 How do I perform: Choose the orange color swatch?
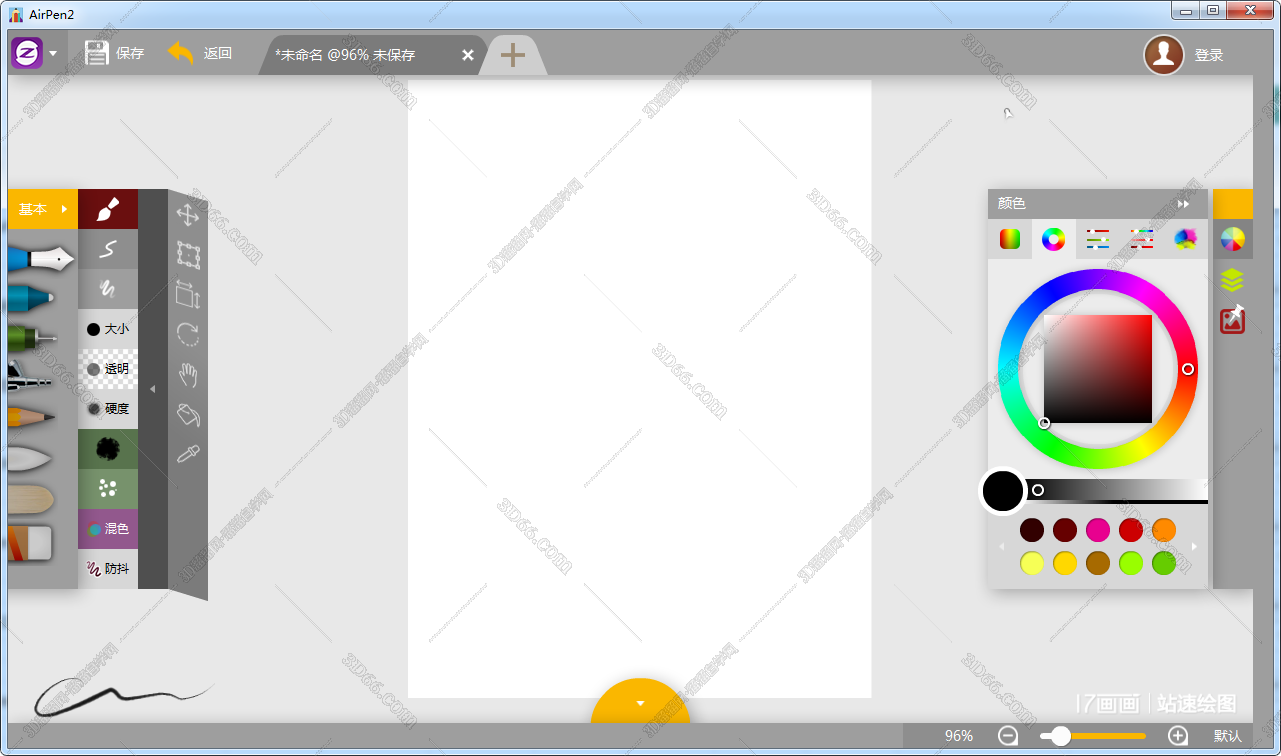coord(1163,530)
